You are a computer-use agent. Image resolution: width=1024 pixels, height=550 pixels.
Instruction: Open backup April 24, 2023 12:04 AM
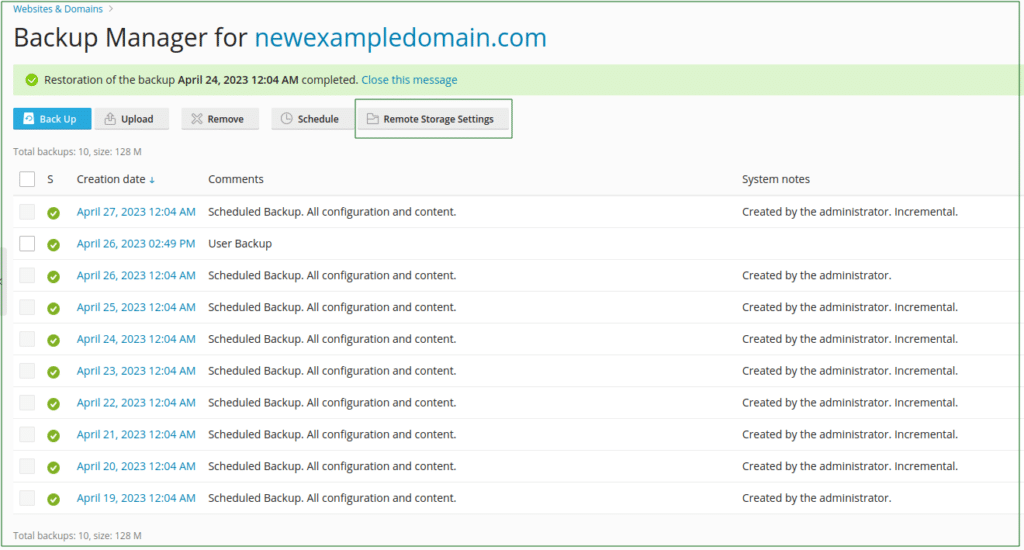(x=136, y=339)
